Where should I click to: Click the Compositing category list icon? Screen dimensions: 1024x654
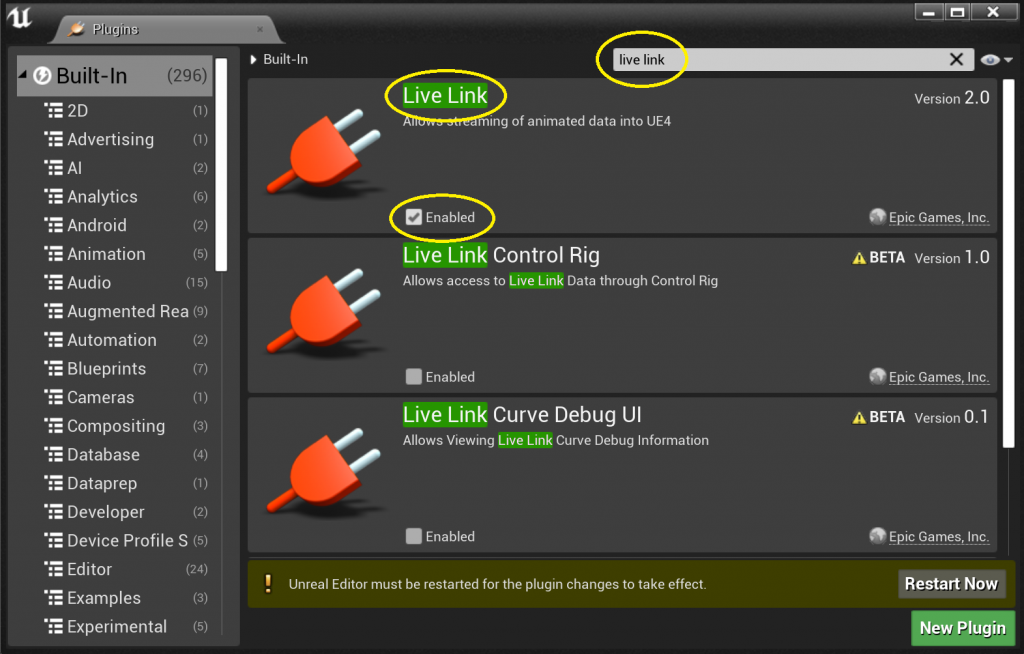point(54,427)
